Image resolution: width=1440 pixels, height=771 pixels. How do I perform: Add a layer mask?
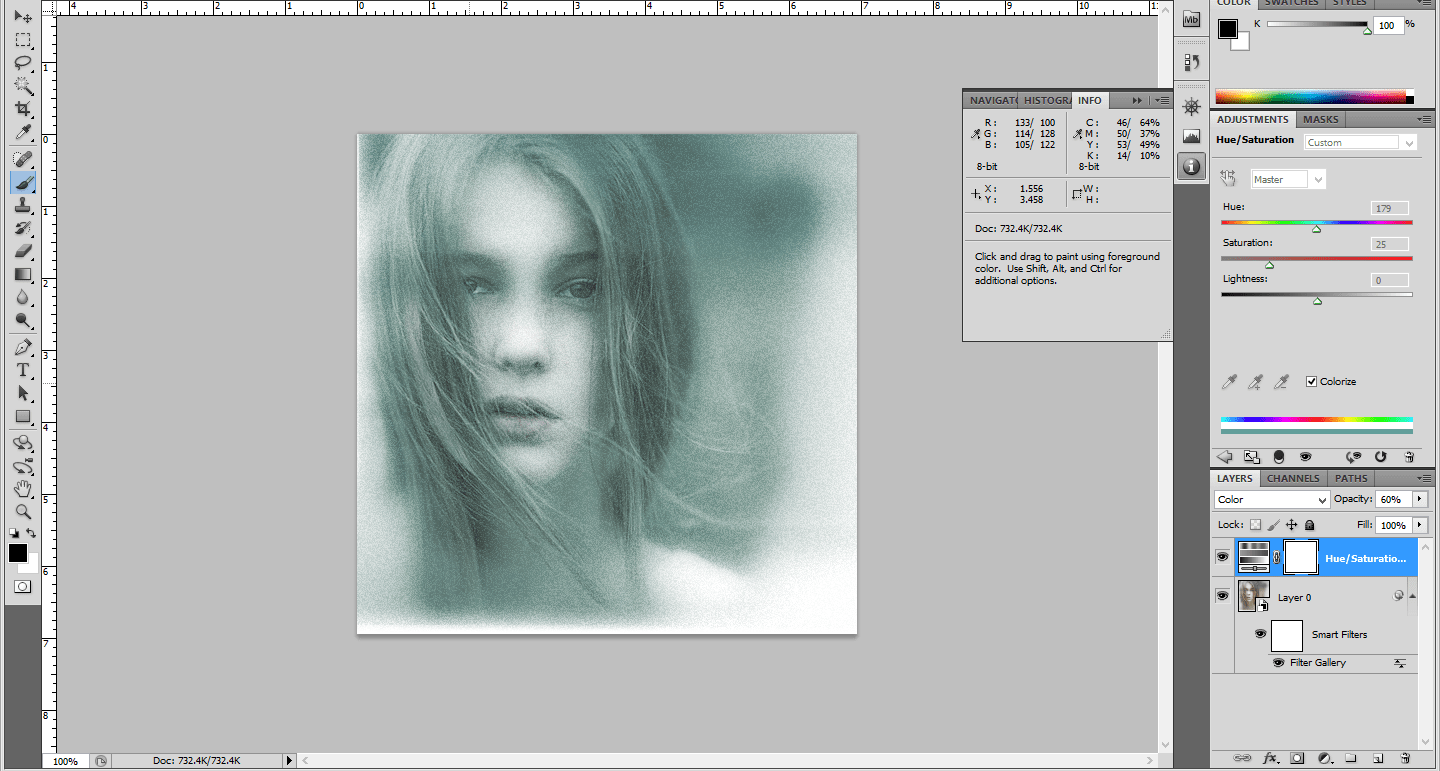1298,758
